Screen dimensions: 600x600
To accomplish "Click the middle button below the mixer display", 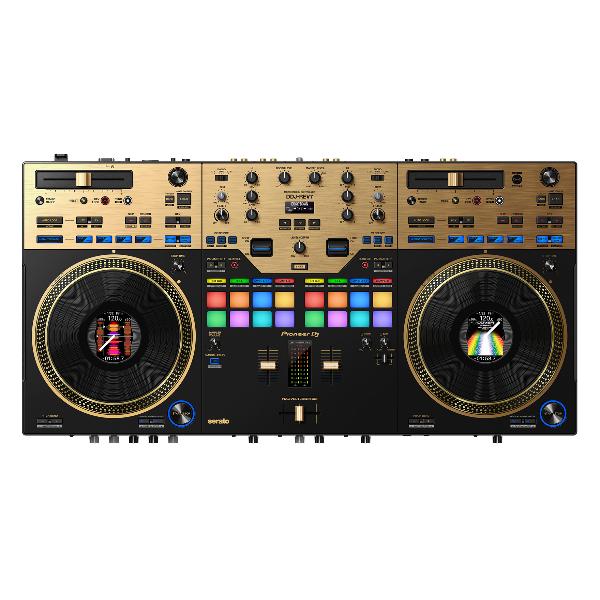I will click(x=300, y=223).
